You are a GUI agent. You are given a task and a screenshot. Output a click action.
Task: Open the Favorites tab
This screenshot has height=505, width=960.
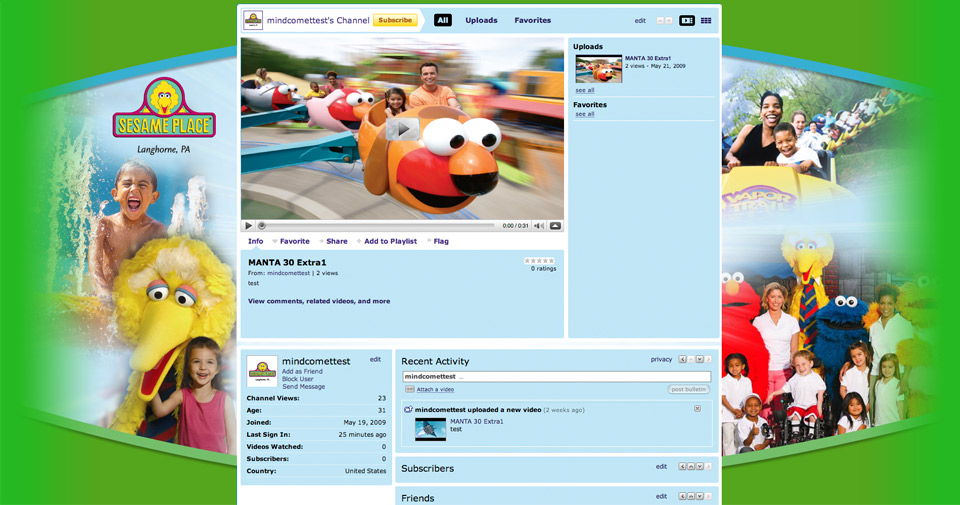(x=533, y=20)
